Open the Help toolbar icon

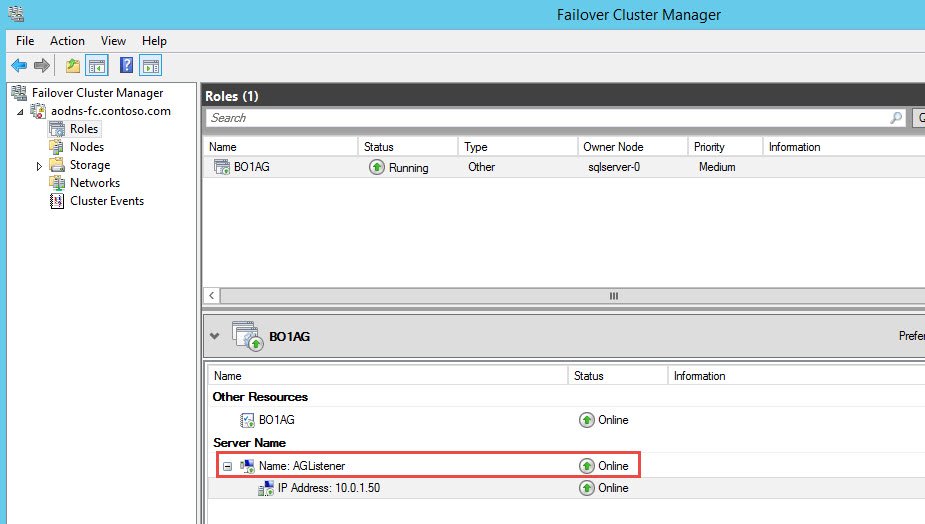point(126,65)
